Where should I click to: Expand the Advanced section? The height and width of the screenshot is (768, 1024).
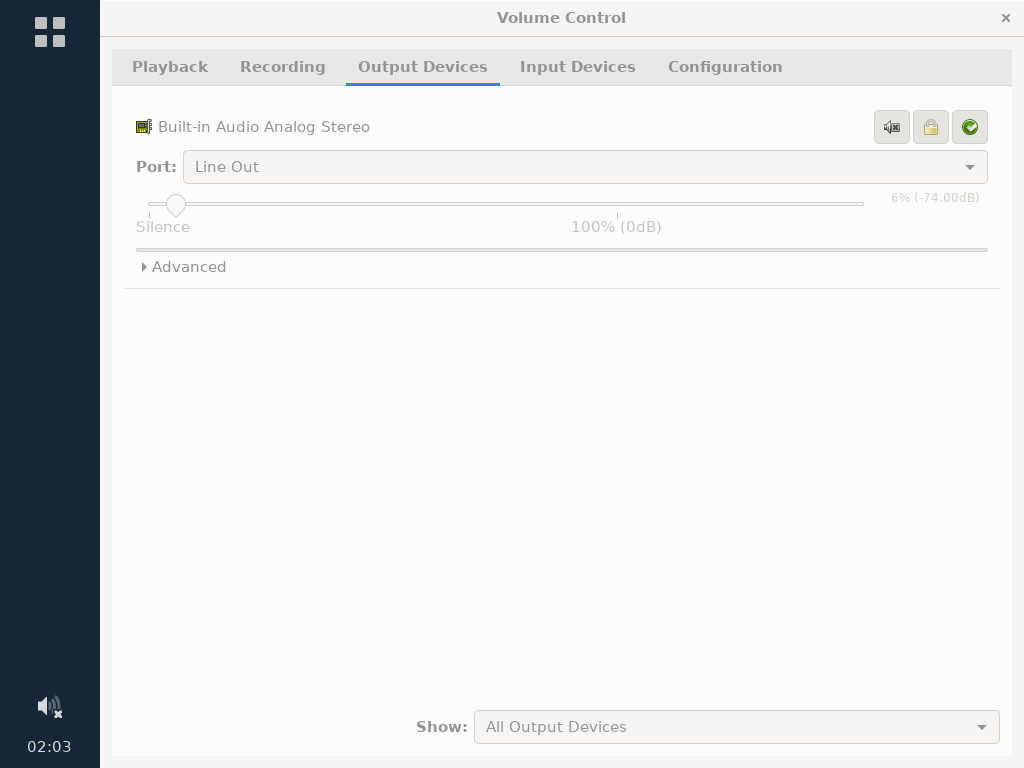[184, 267]
